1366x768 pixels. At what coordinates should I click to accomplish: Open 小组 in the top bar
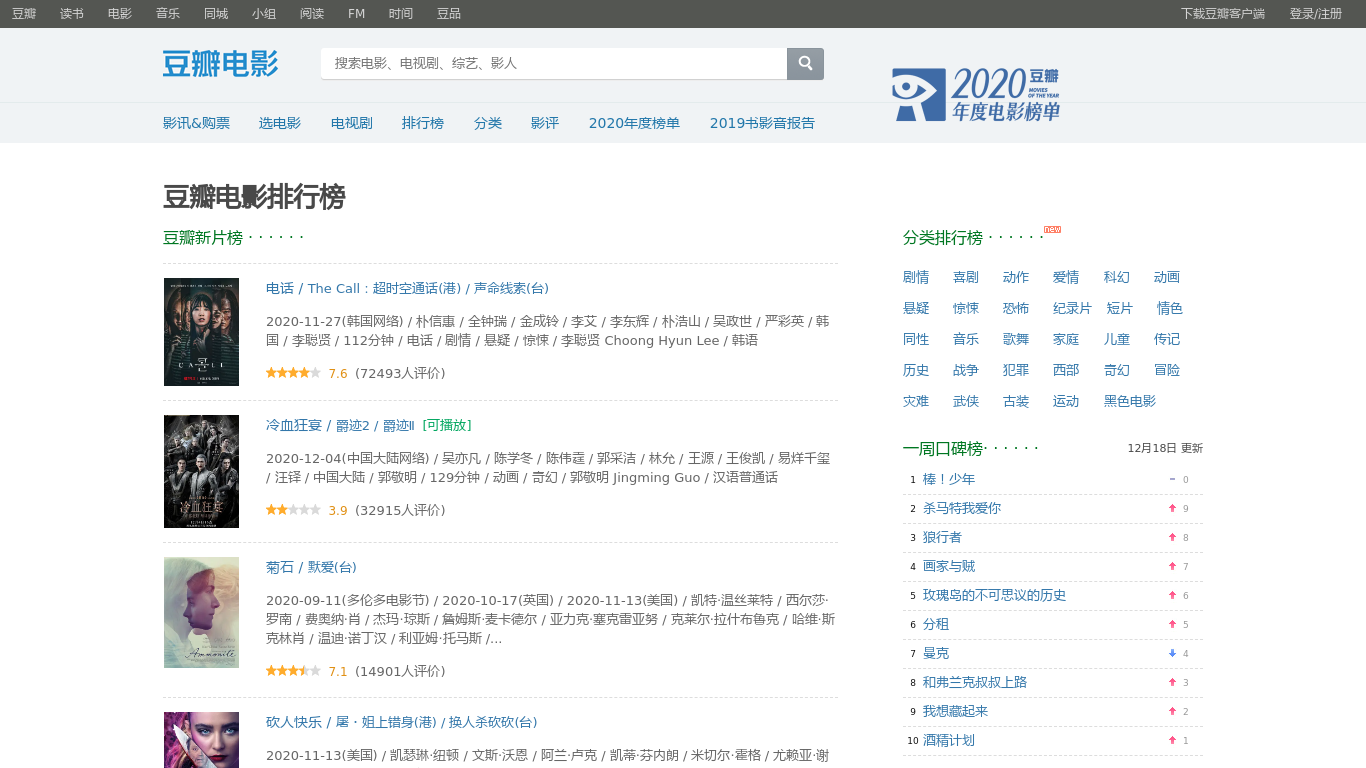(264, 14)
